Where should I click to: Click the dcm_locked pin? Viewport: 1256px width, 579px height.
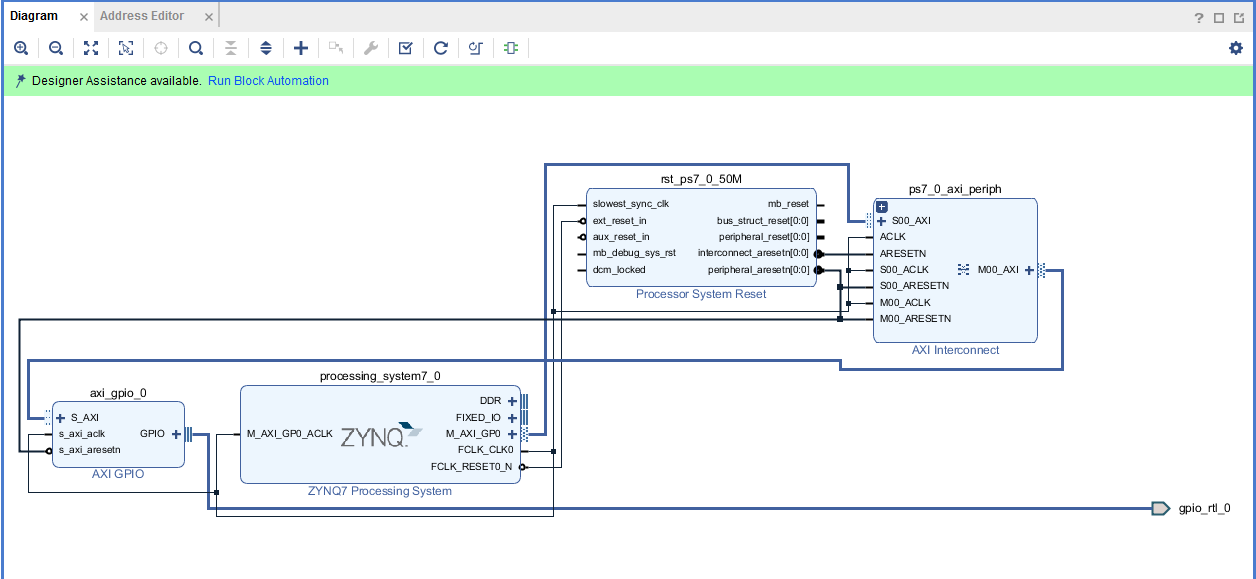[x=619, y=270]
